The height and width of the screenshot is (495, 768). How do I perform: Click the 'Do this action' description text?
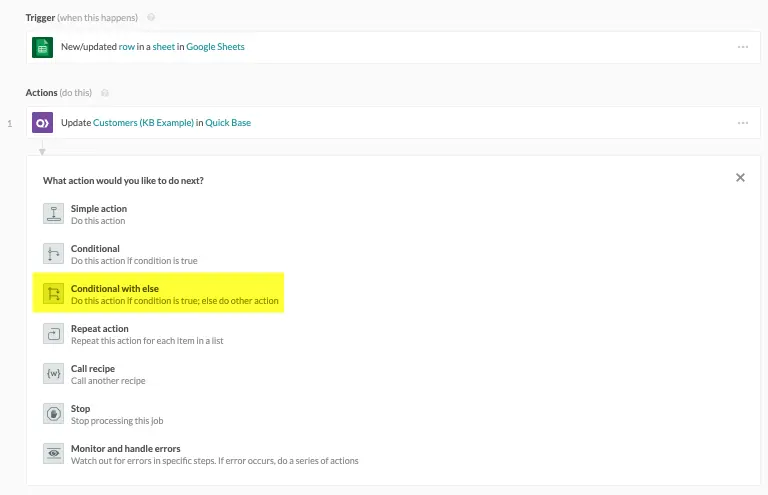click(98, 221)
